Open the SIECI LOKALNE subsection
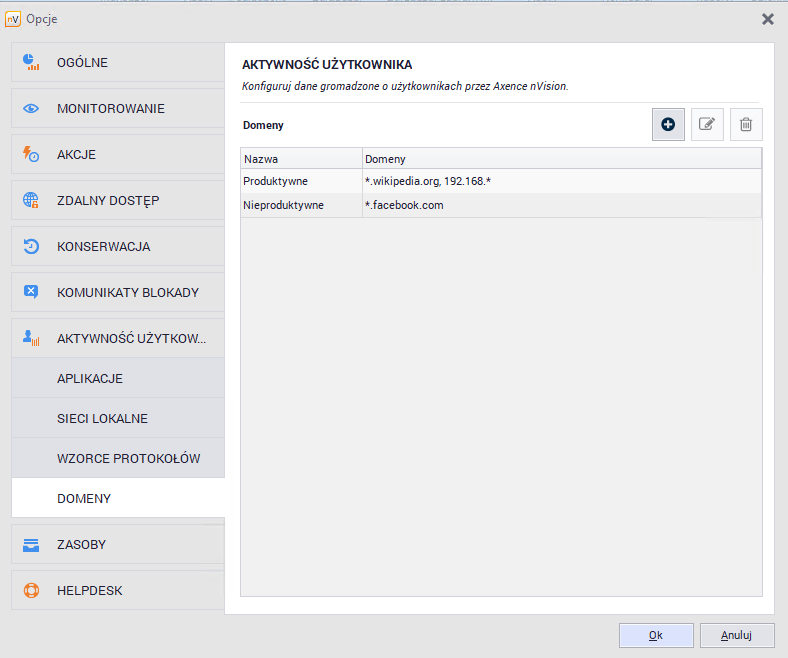788x658 pixels. [x=118, y=418]
